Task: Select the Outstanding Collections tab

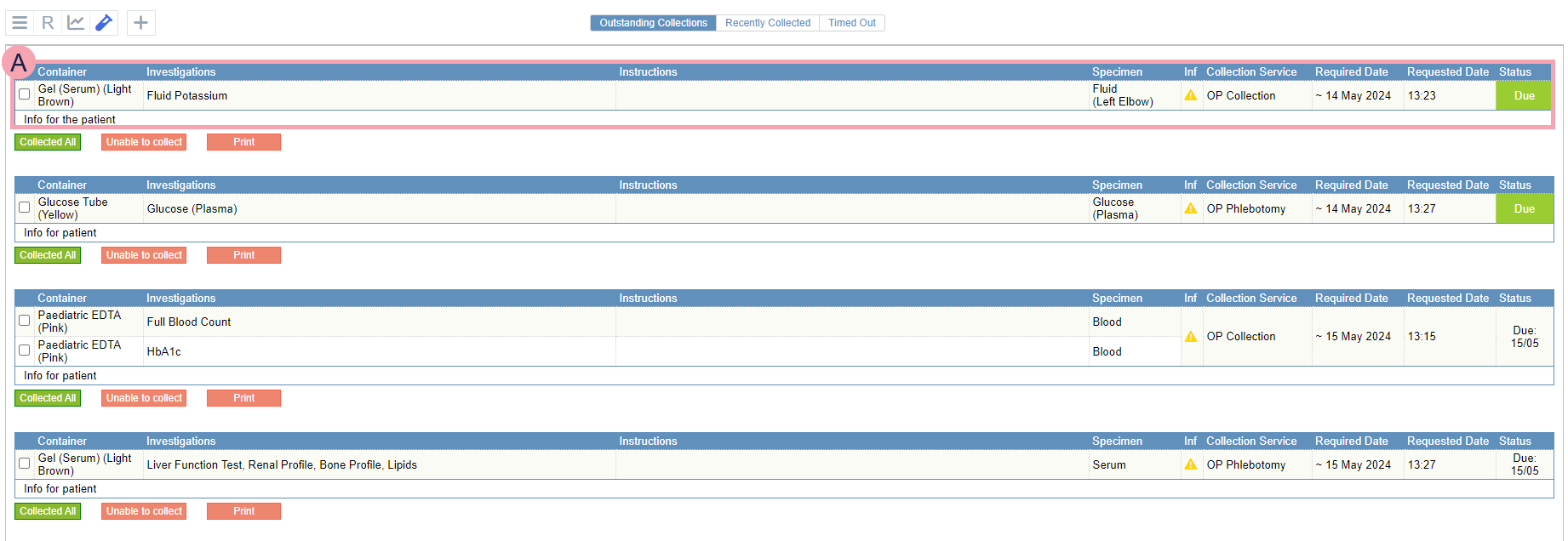Action: pyautogui.click(x=653, y=23)
